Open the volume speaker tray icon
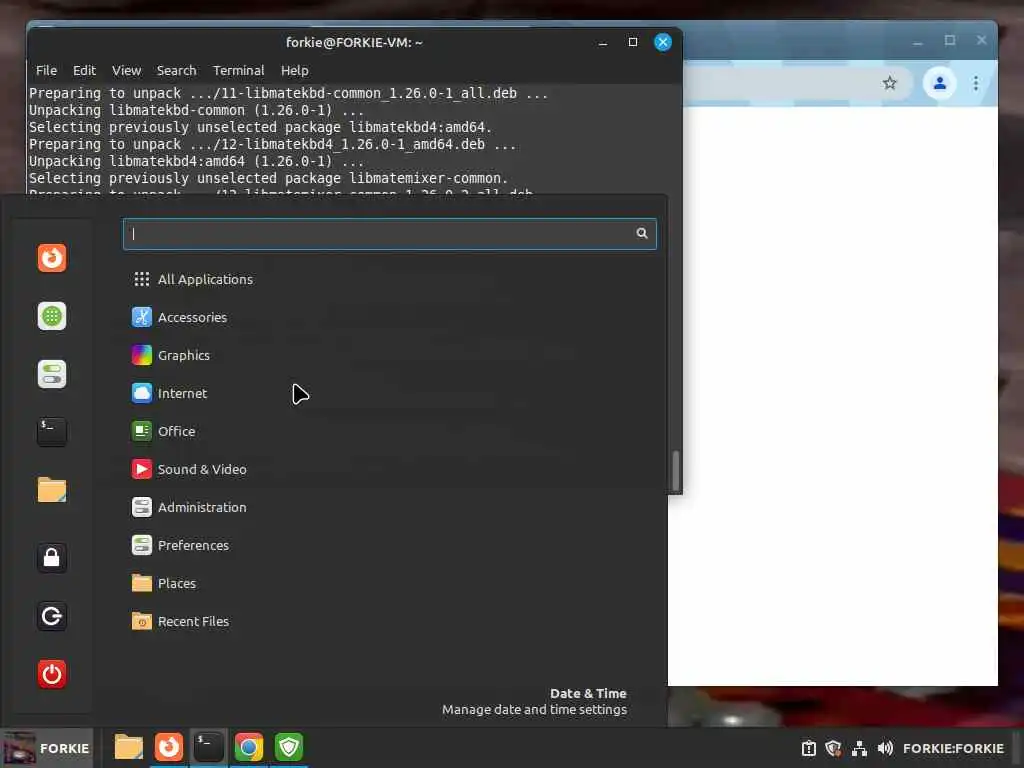The height and width of the screenshot is (768, 1024). [x=885, y=748]
